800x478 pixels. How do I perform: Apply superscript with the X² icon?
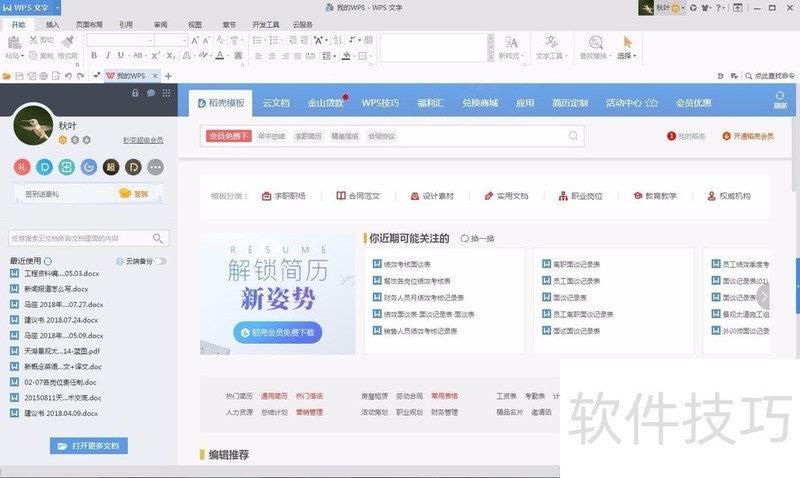point(156,55)
